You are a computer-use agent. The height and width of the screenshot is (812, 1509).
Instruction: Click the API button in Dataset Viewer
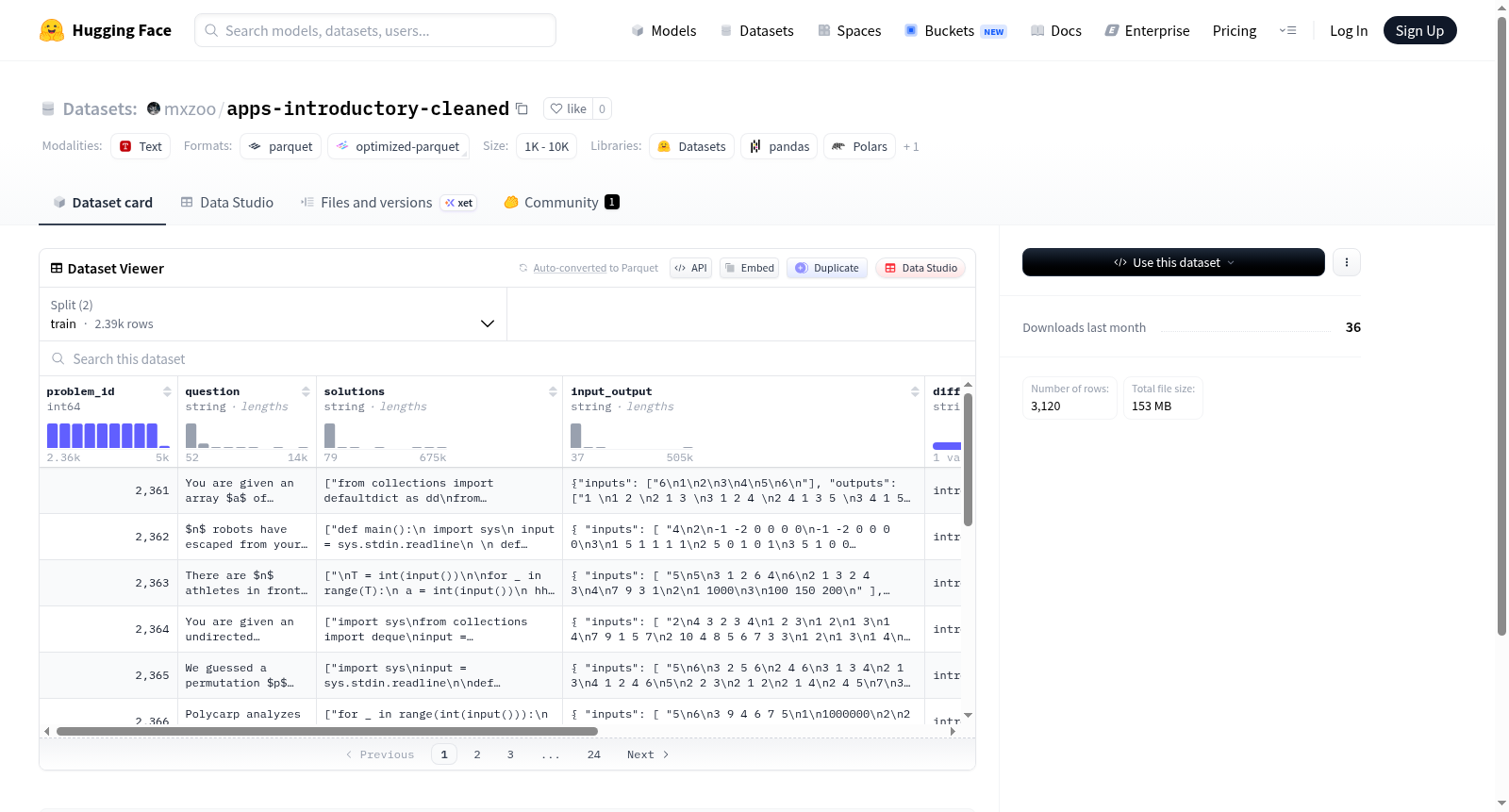coord(690,268)
